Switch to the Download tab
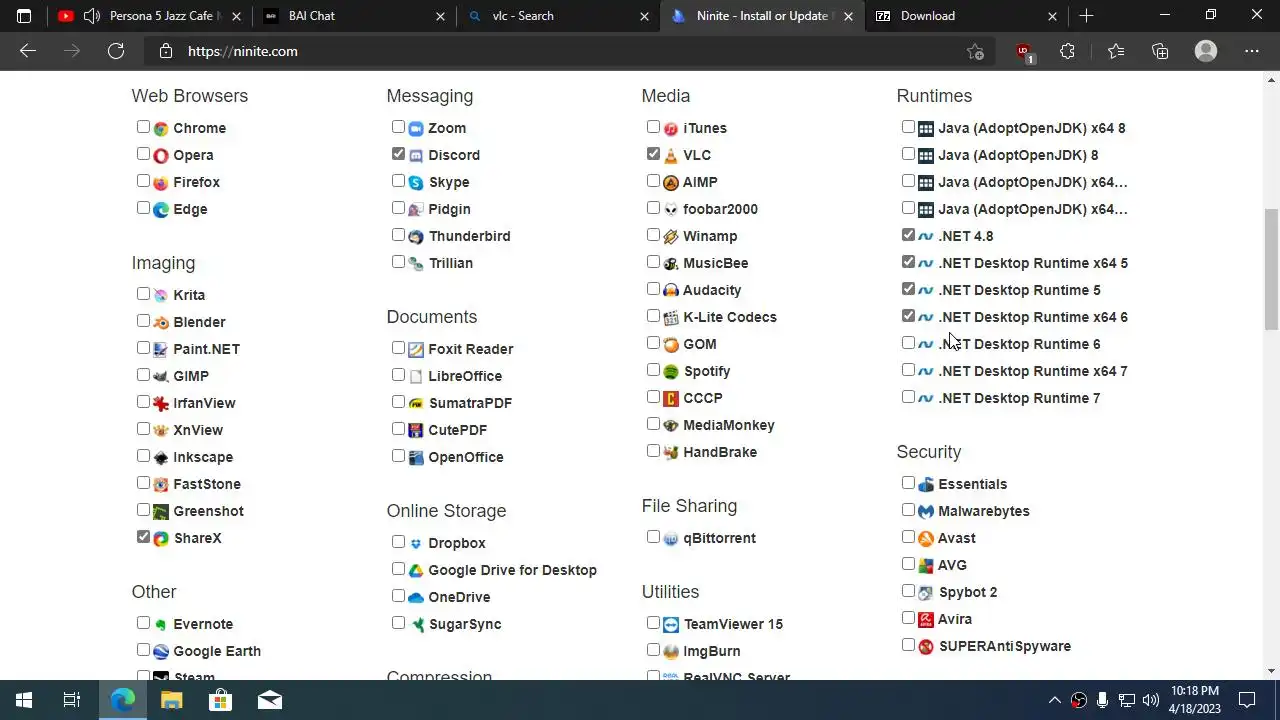 965,16
